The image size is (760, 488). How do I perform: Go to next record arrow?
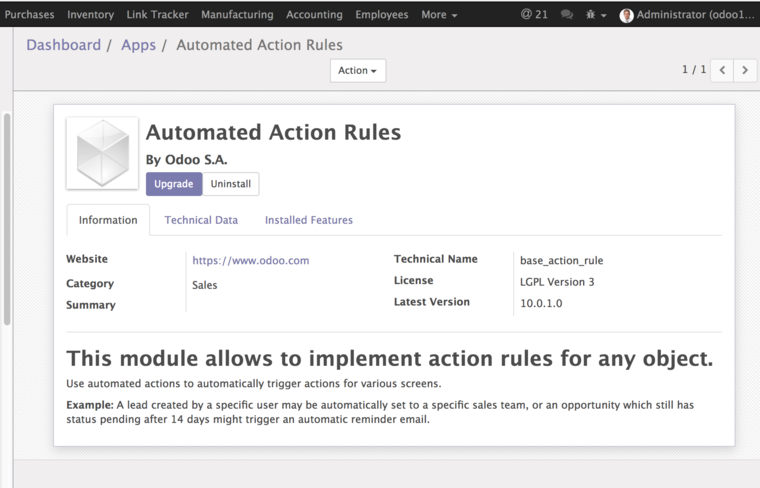click(745, 71)
